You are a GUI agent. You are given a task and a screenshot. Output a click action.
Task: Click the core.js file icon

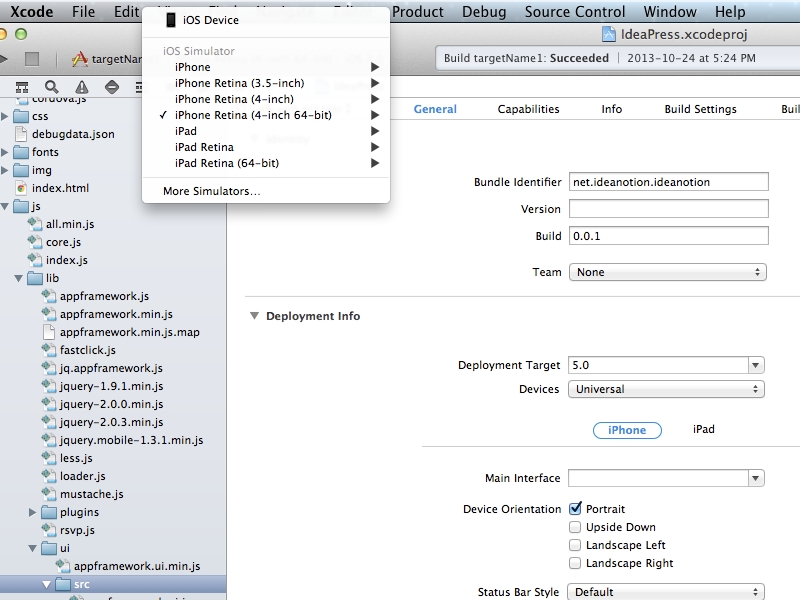click(x=35, y=242)
